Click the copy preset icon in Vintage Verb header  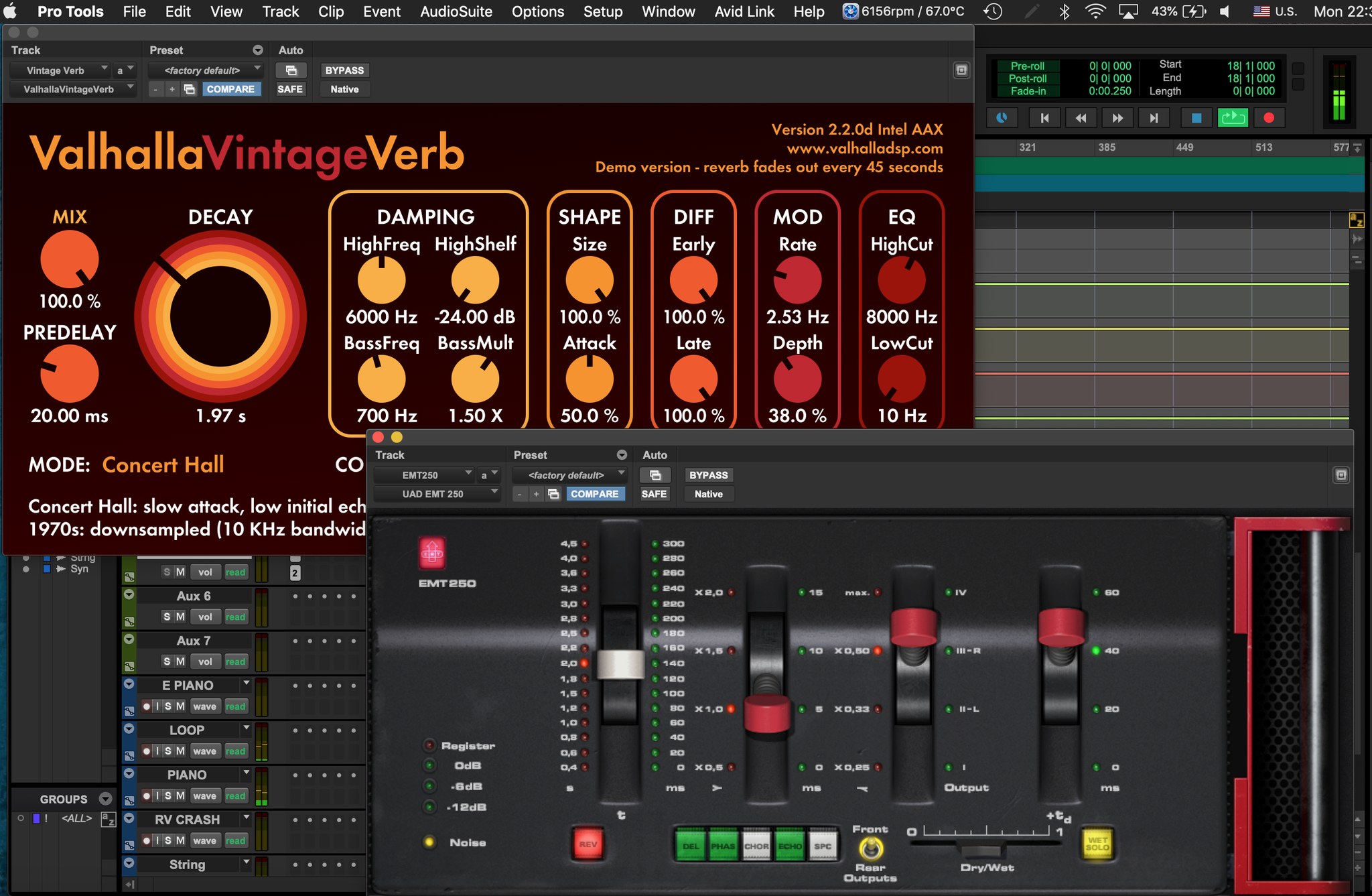190,89
